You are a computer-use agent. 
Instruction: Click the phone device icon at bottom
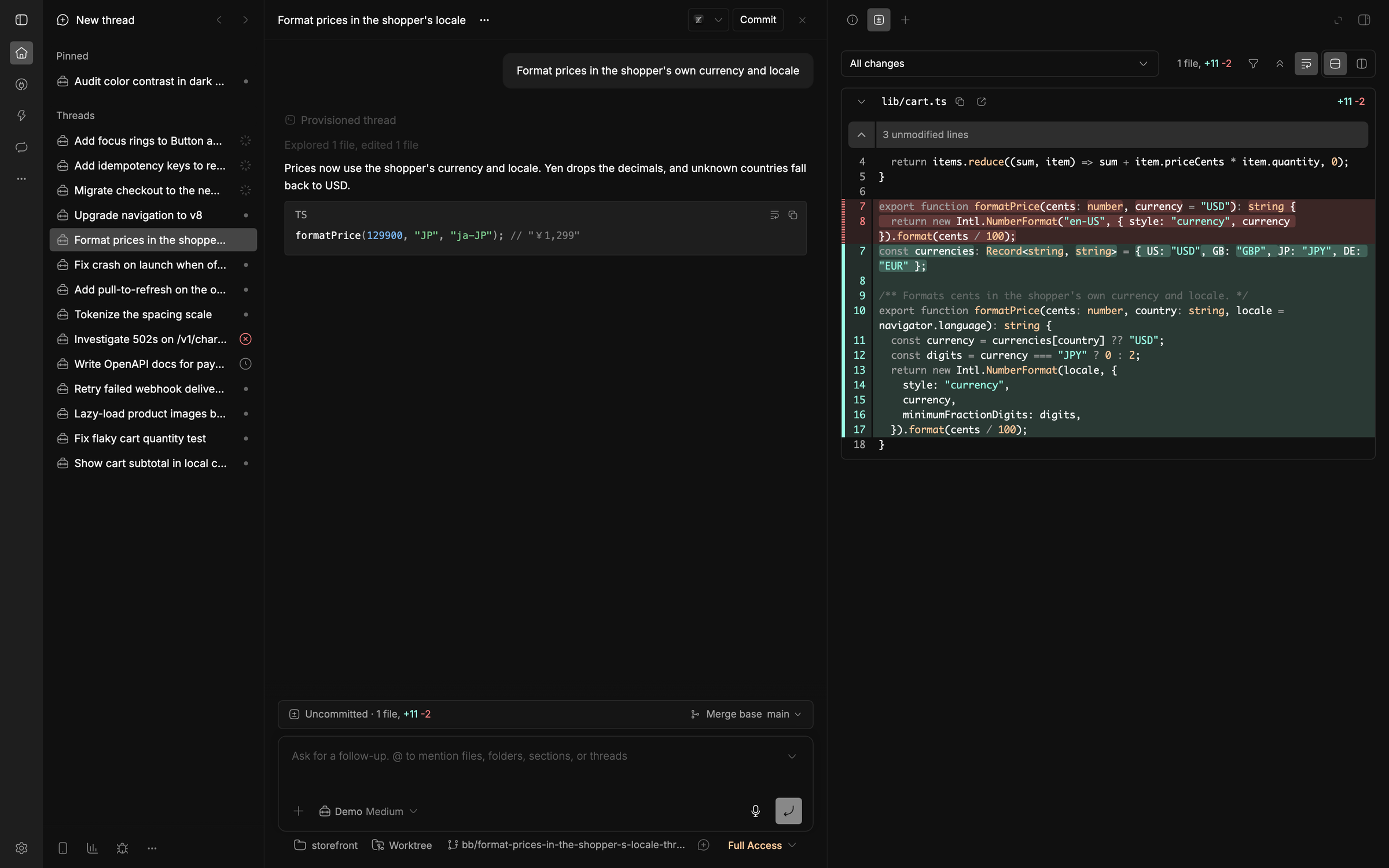coord(63,848)
